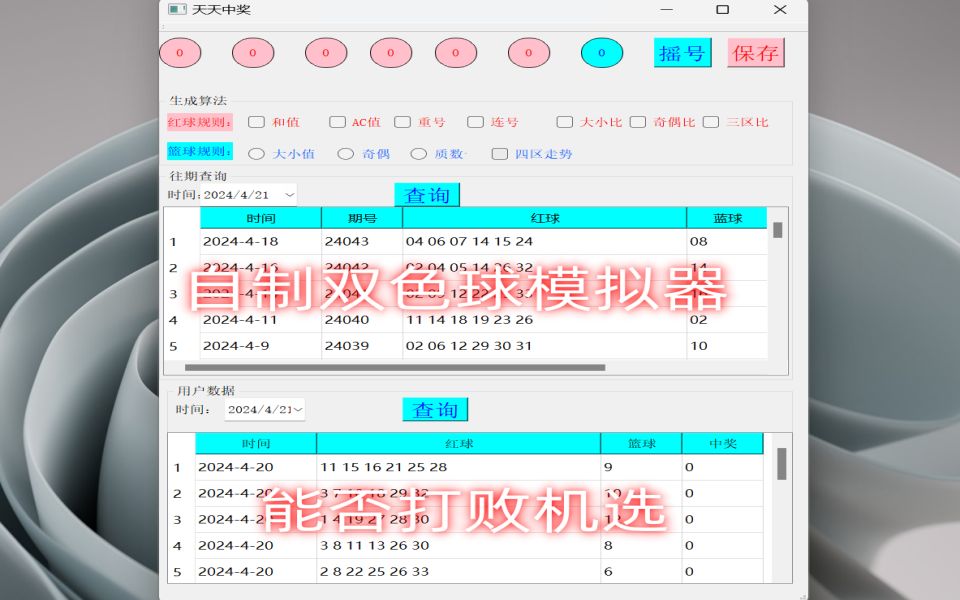The image size is (960, 600).
Task: Open the date dropdown in 往期查询 section
Action: 291,194
